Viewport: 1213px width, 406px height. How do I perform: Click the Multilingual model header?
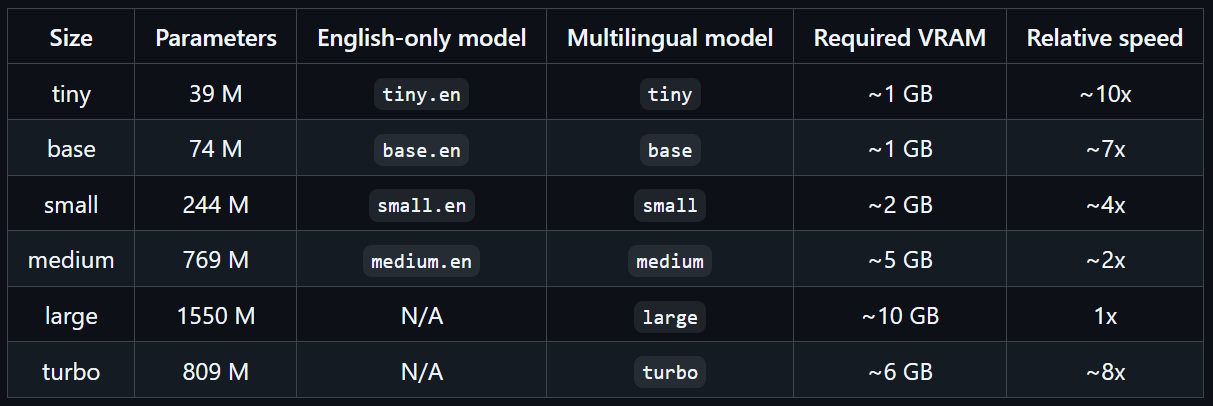[x=670, y=38]
